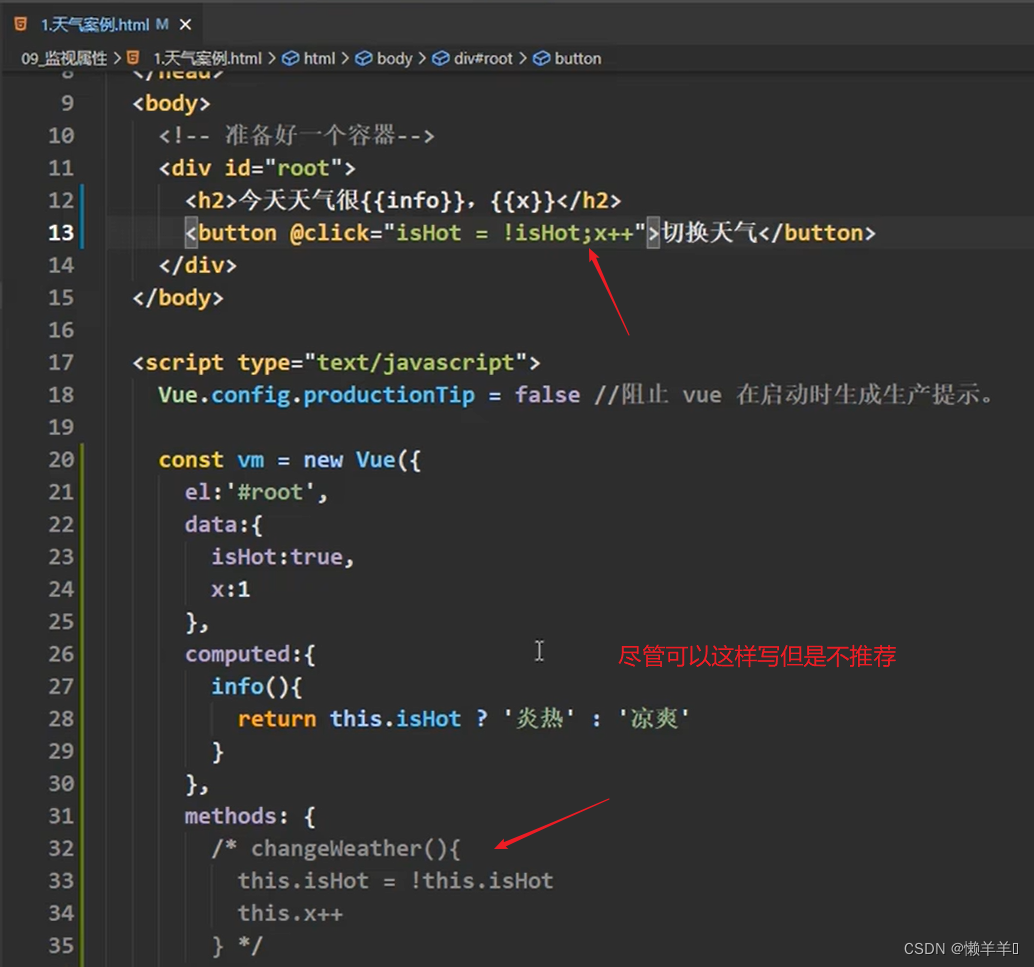Click line number 20
The width and height of the screenshot is (1034, 967).
click(x=61, y=460)
